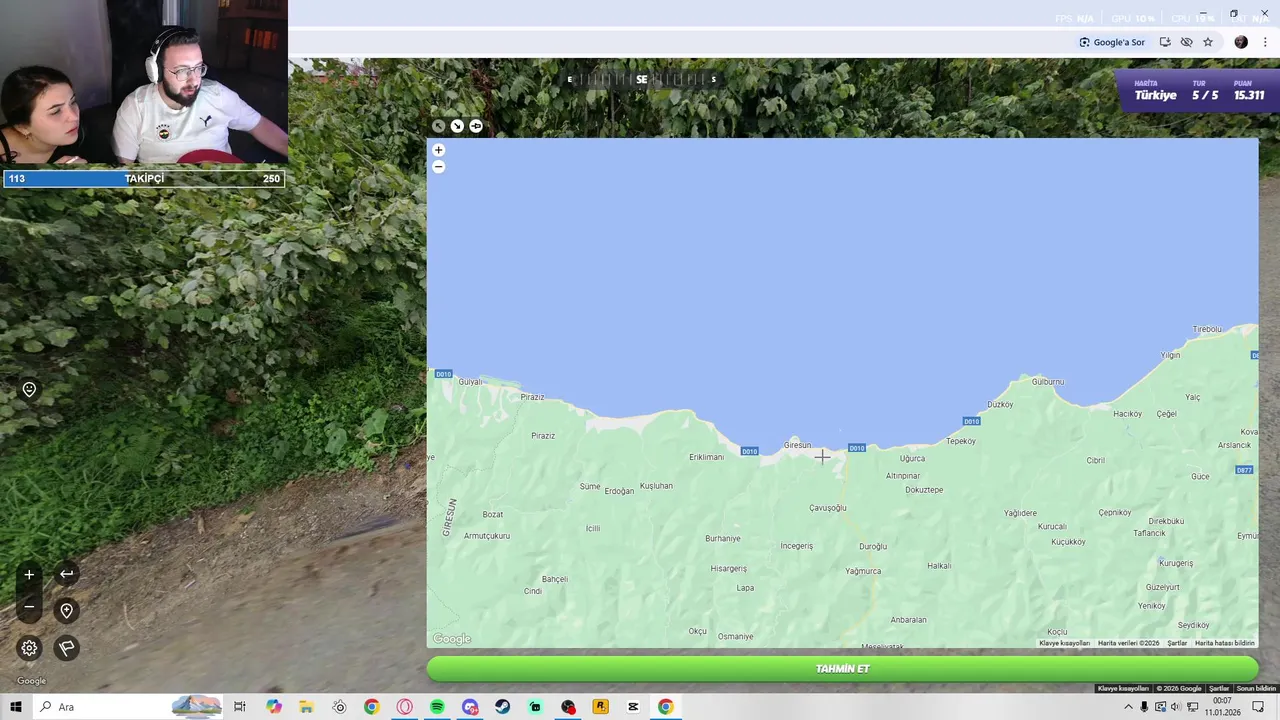Viewport: 1280px width, 720px height.
Task: Open Opera GX from the taskbar
Action: (x=404, y=707)
